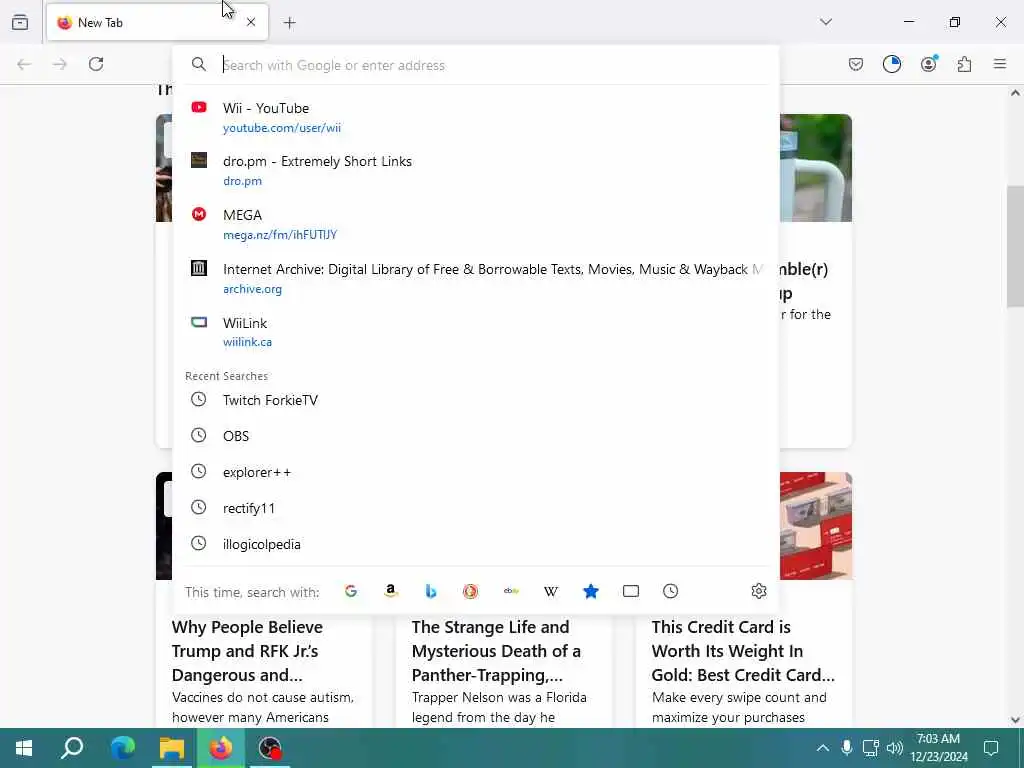Viewport: 1024px width, 768px height.
Task: Select recent search Twitch ForkieTV
Action: point(475,400)
